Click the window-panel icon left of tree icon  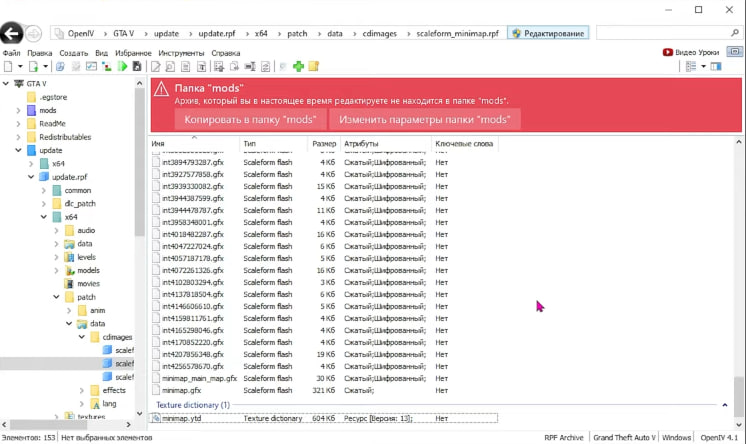click(91, 67)
